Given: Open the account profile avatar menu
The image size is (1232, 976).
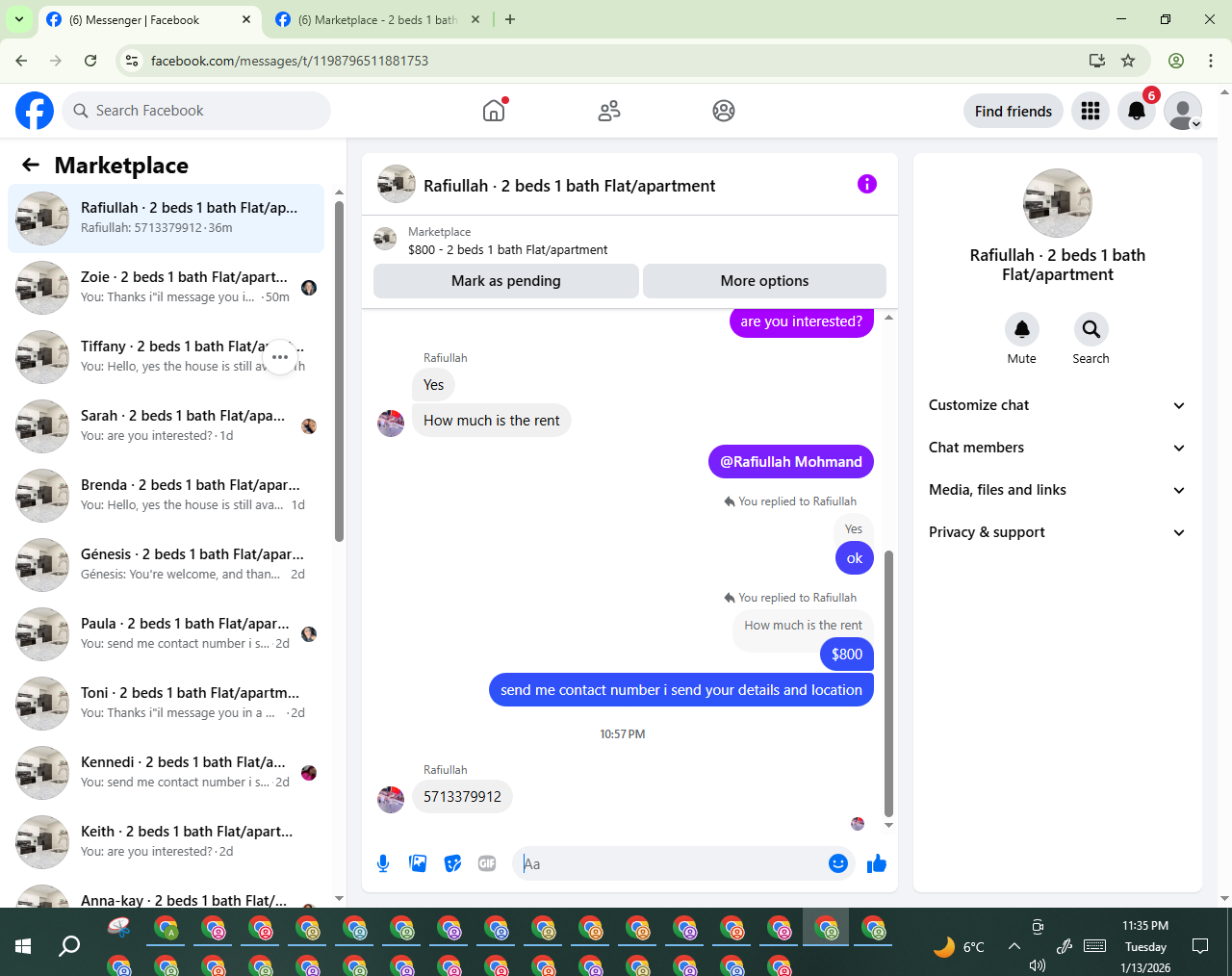Looking at the screenshot, I should (1183, 111).
